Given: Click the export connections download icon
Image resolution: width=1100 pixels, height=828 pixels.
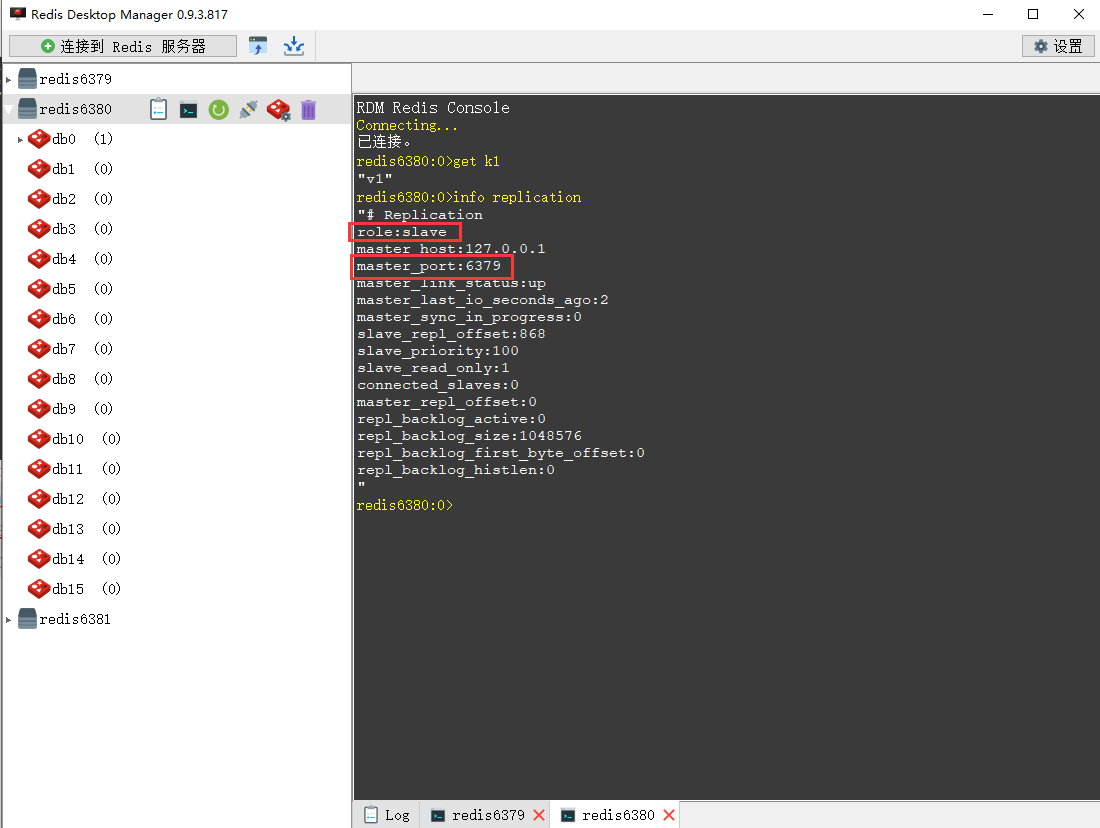Looking at the screenshot, I should click(294, 46).
